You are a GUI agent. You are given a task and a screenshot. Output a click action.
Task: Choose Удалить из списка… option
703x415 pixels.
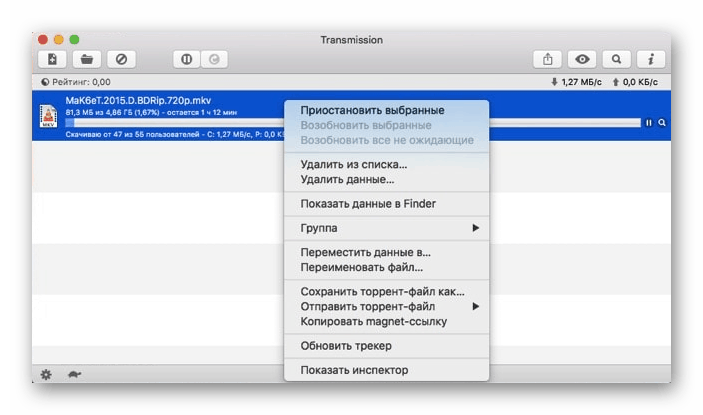point(386,164)
